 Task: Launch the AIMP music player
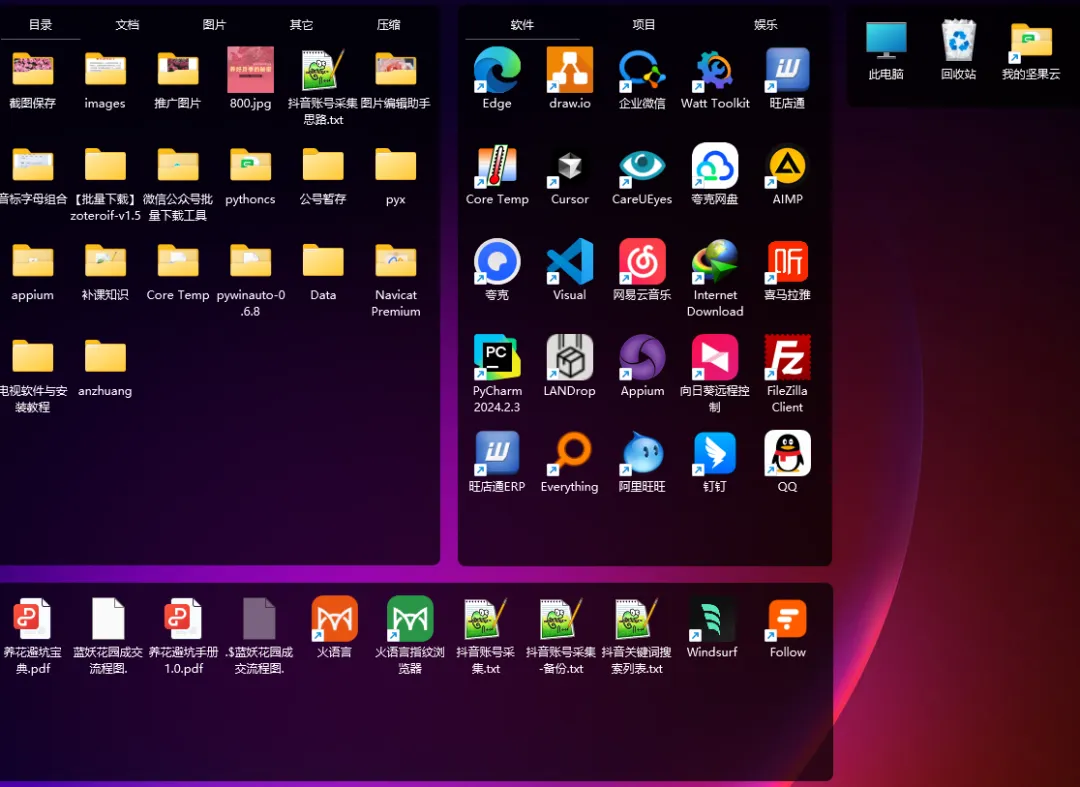point(787,165)
